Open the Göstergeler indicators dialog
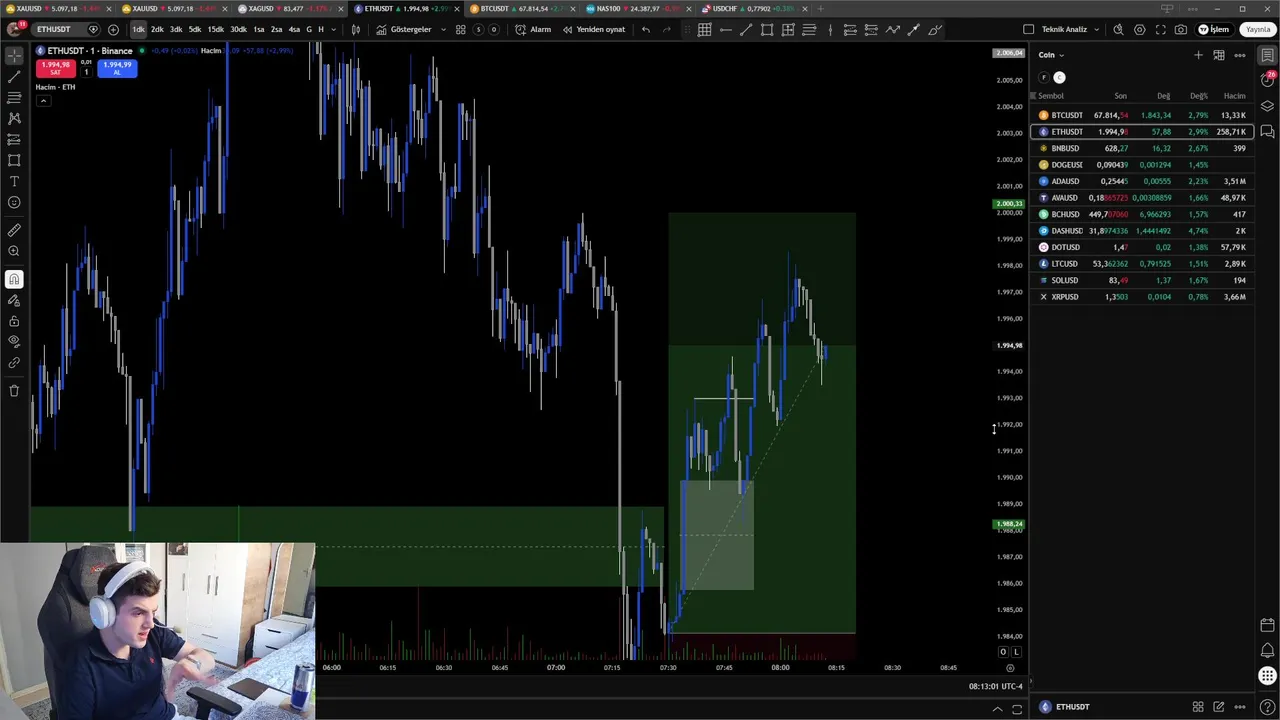Viewport: 1280px width, 720px height. [x=404, y=29]
